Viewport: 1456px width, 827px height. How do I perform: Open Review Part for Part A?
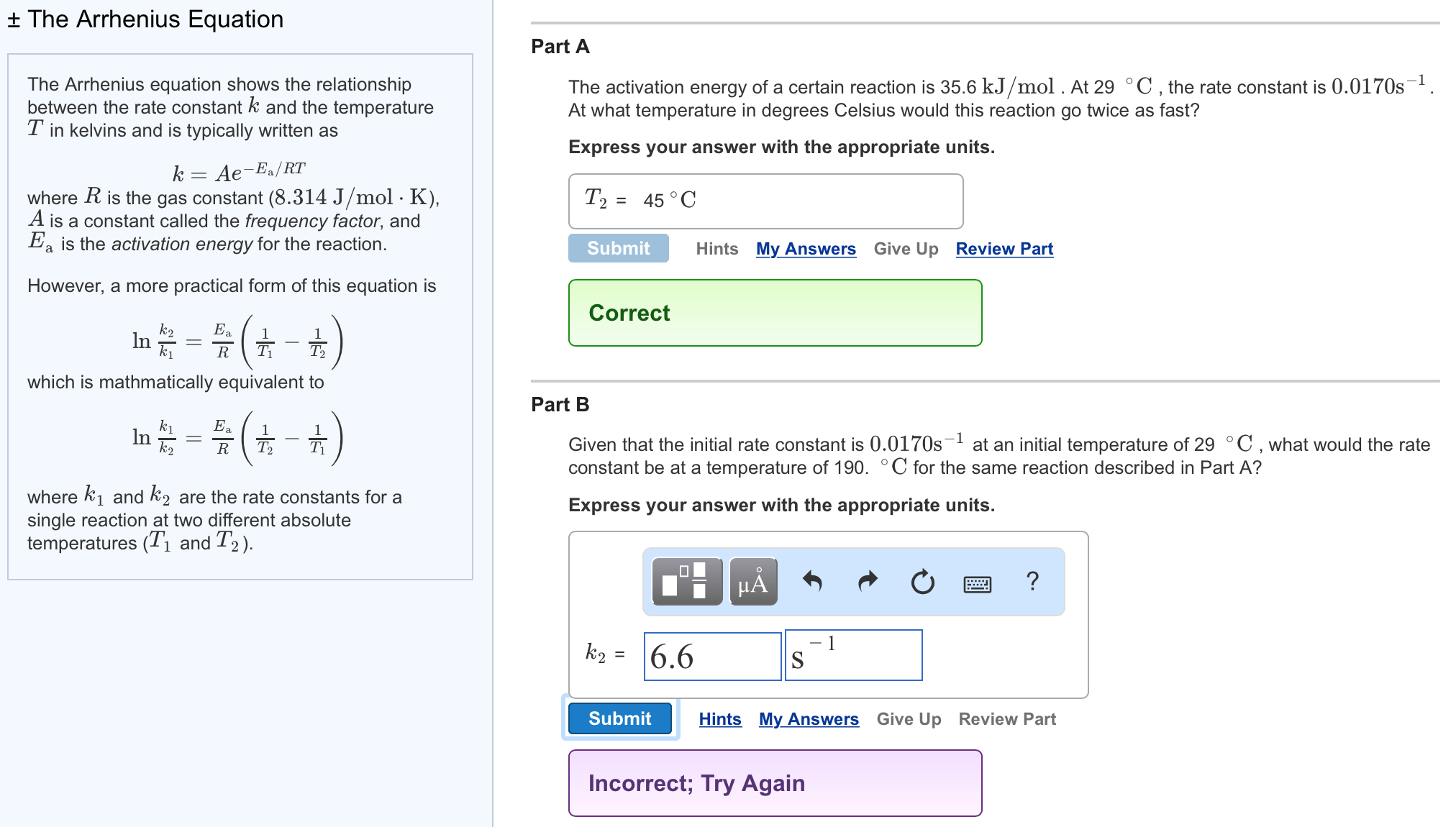coord(1004,249)
